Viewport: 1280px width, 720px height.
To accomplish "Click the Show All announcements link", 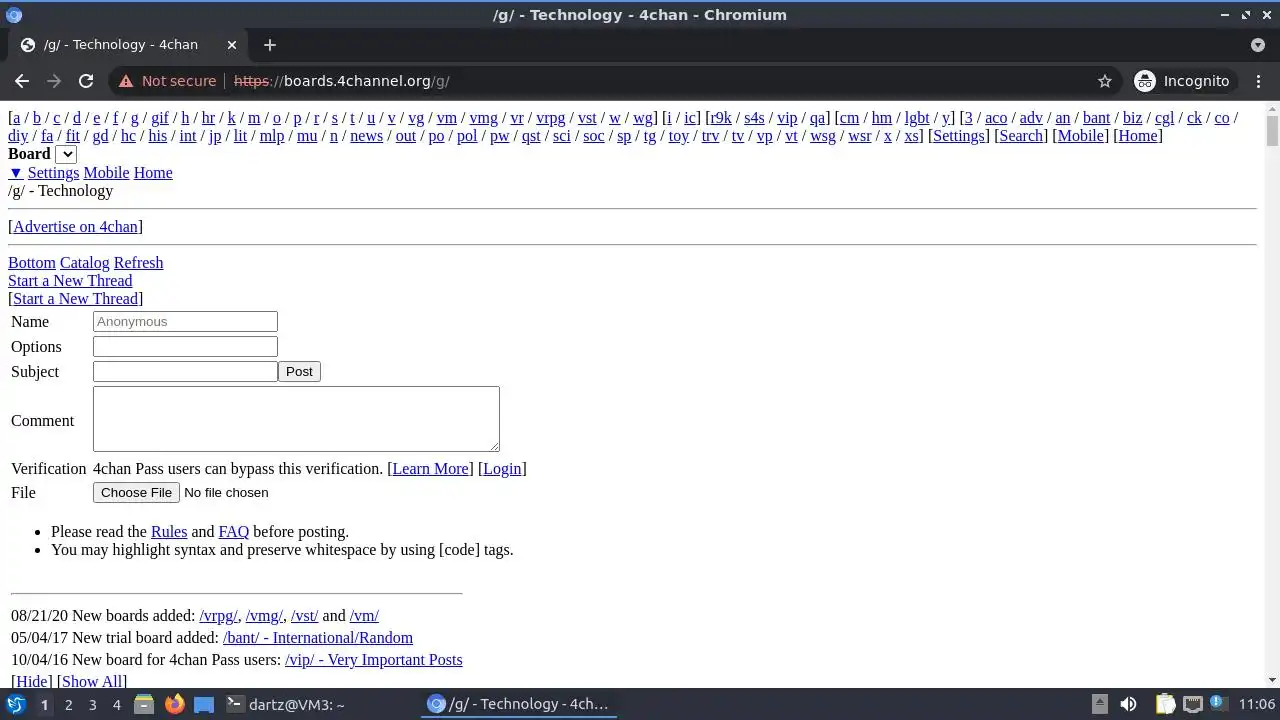I will click(x=92, y=682).
